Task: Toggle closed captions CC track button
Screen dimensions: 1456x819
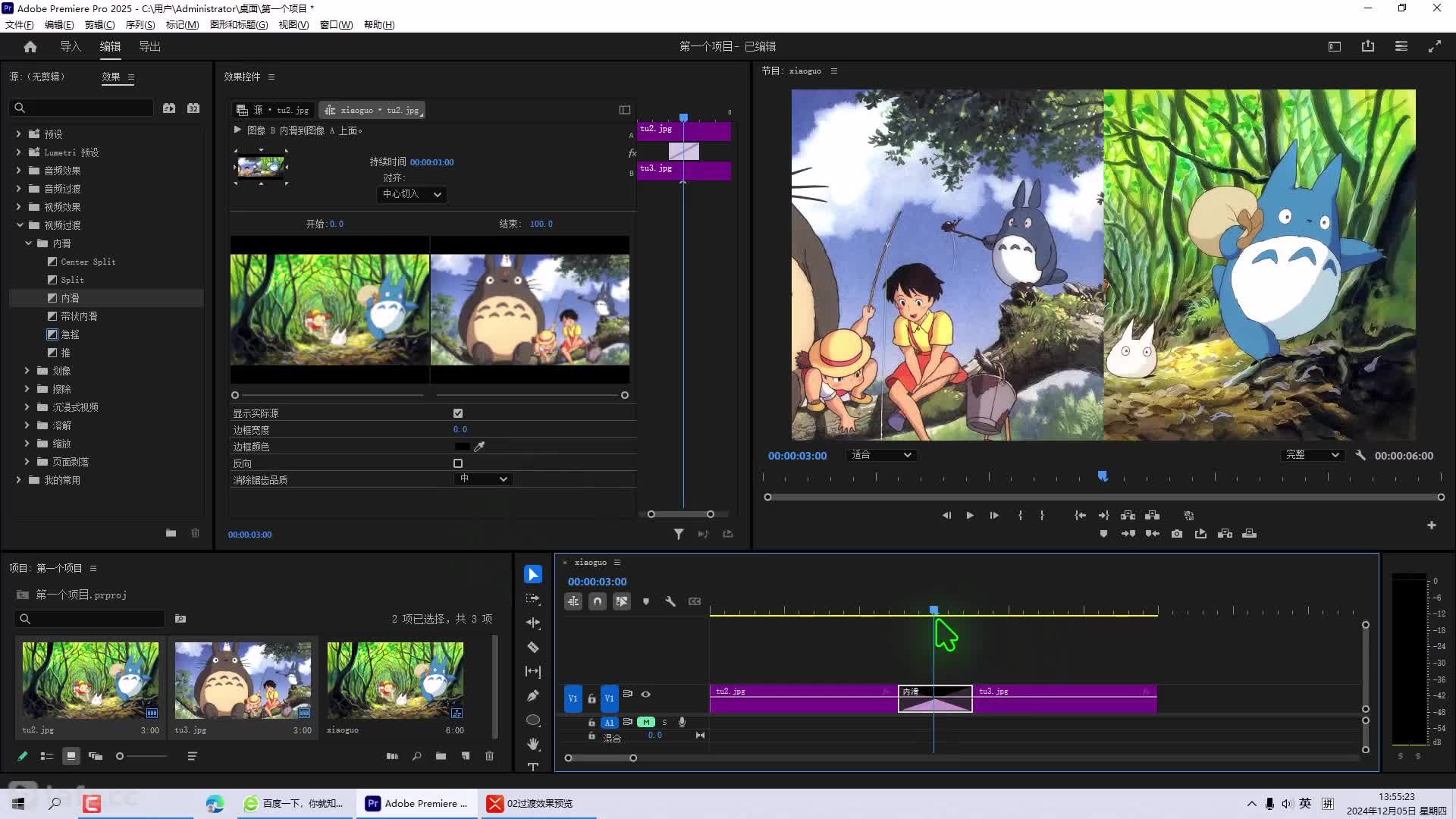Action: 695,601
